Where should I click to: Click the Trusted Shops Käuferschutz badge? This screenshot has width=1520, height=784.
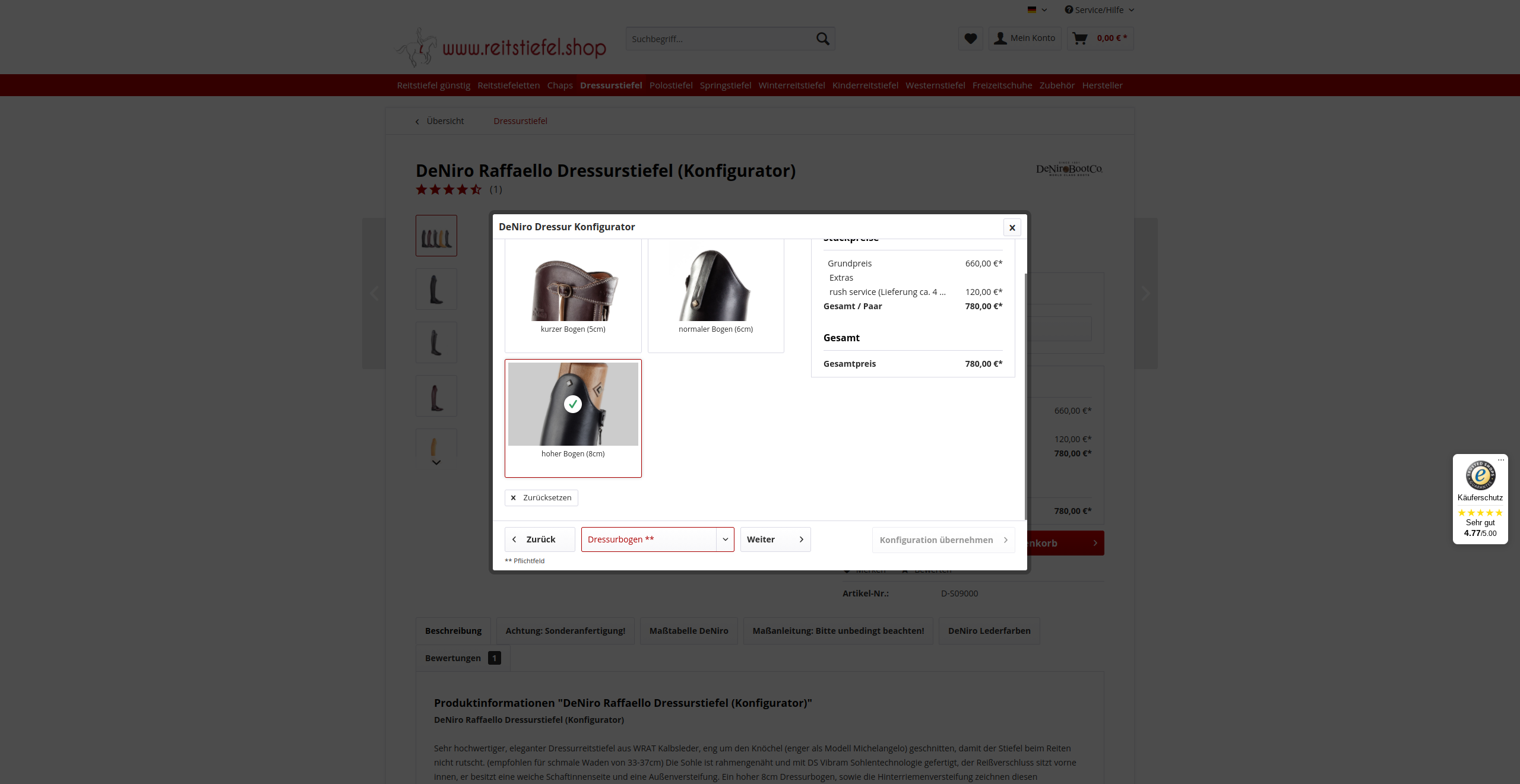[1480, 499]
